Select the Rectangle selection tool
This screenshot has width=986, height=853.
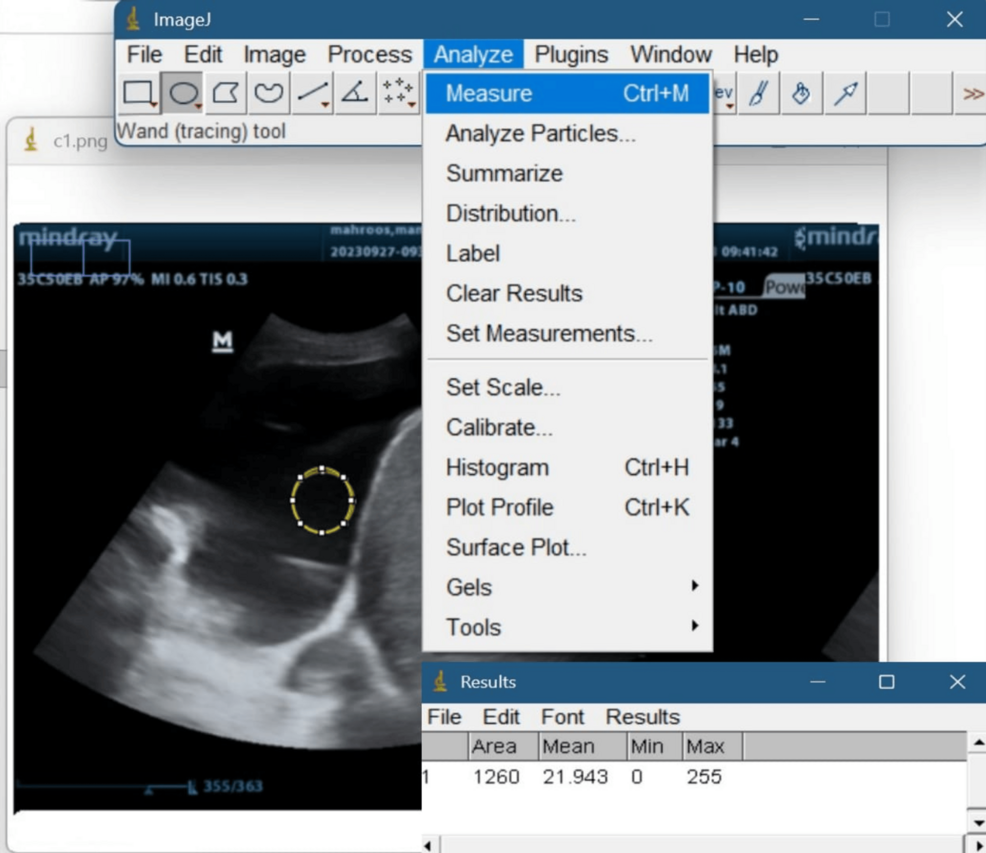click(x=138, y=94)
